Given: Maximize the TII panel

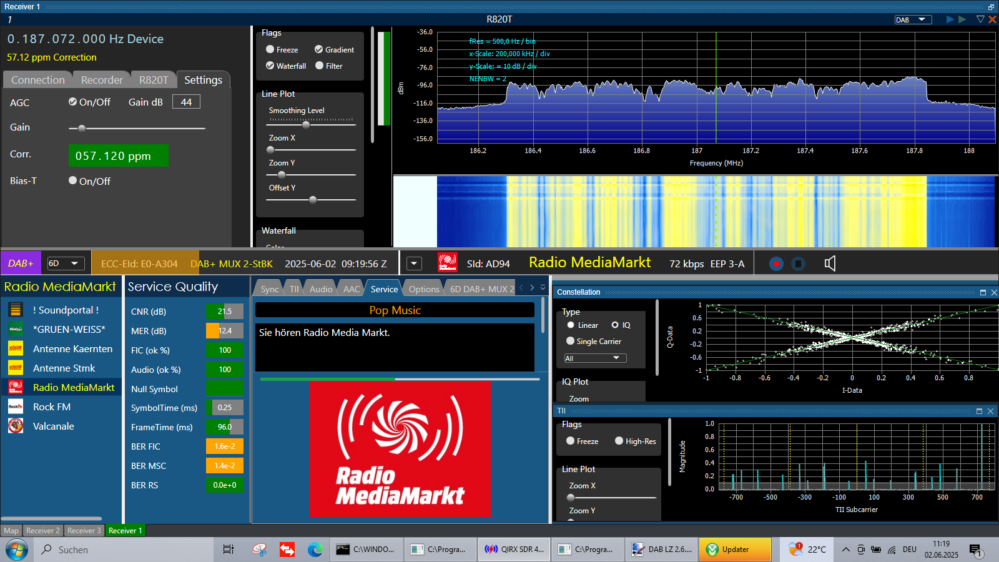Looking at the screenshot, I should (979, 411).
